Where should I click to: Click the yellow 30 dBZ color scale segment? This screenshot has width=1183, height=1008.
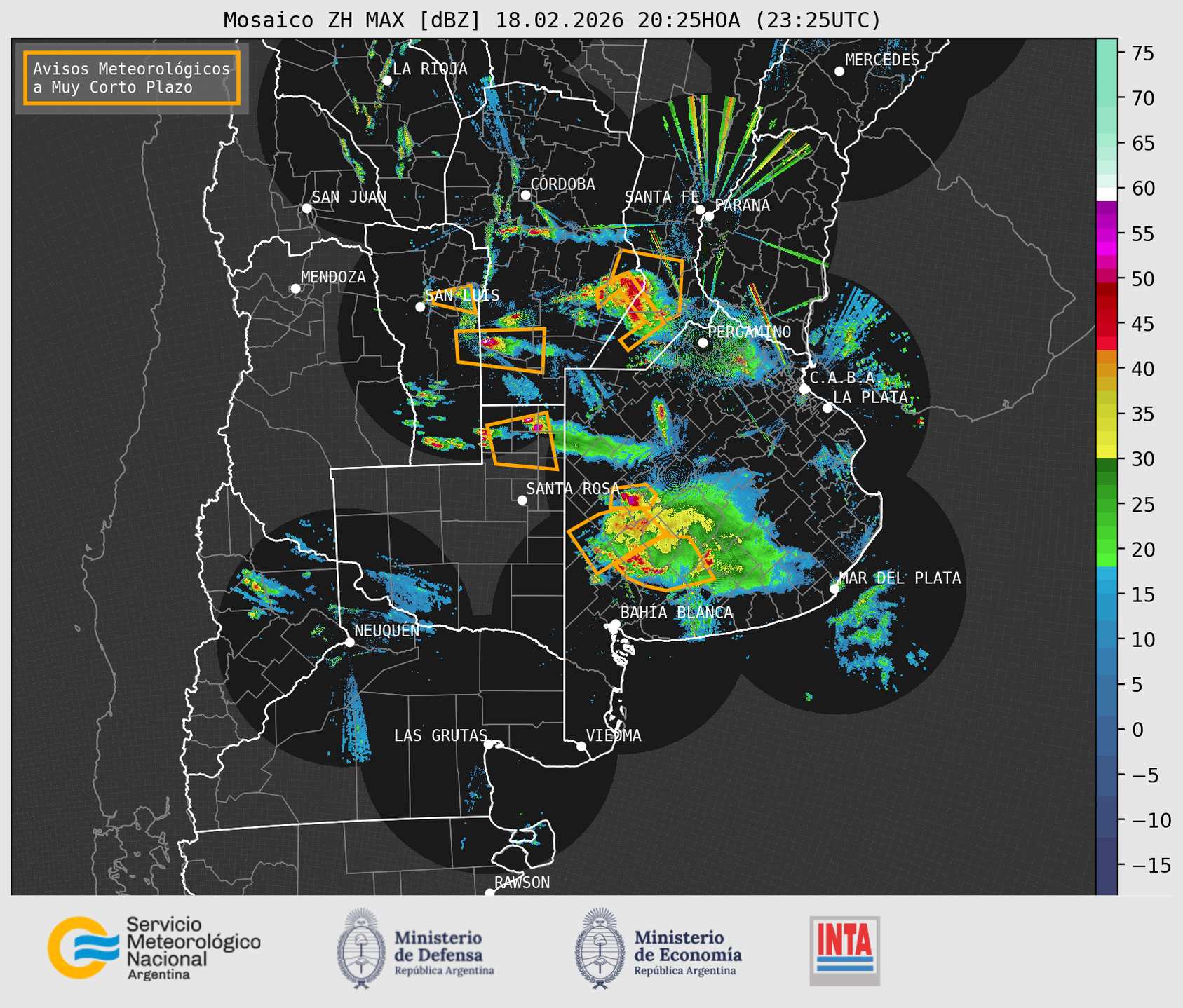(x=1107, y=452)
